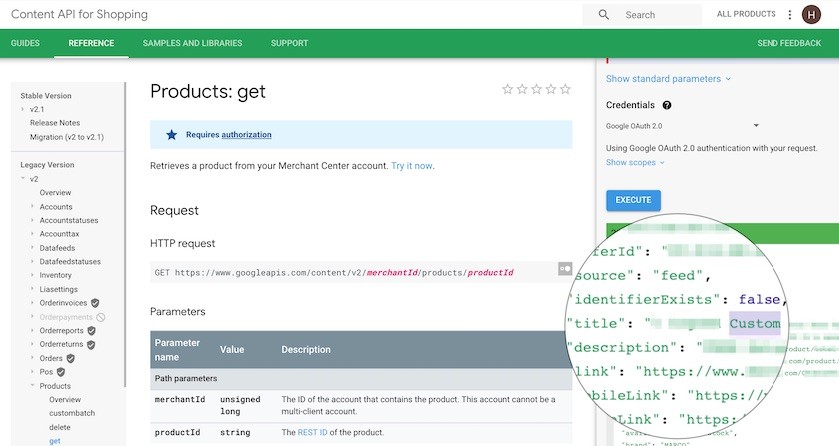Expand the v2.1 version section

[x=22, y=109]
